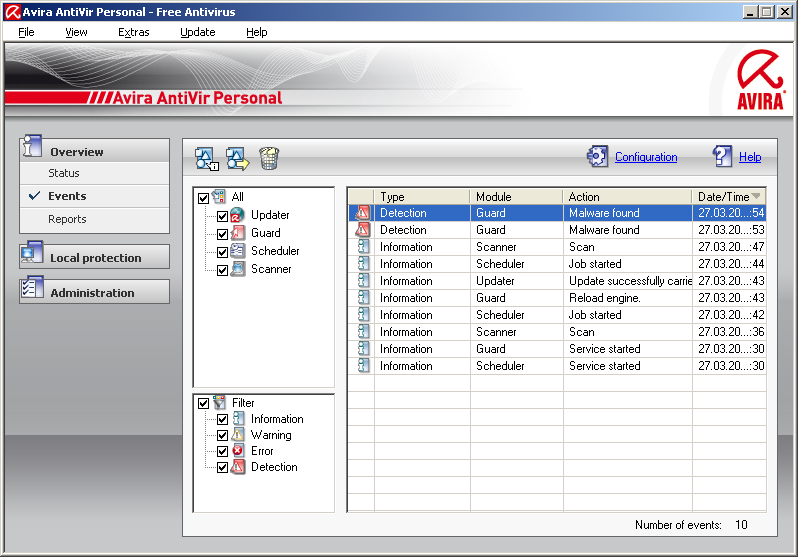Viewport: 798px width, 557px height.
Task: Click the Avira umbrella logo in banner
Action: pos(760,79)
